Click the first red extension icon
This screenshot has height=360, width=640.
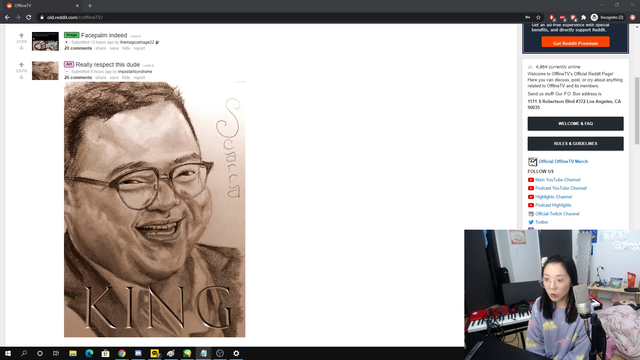(x=552, y=18)
